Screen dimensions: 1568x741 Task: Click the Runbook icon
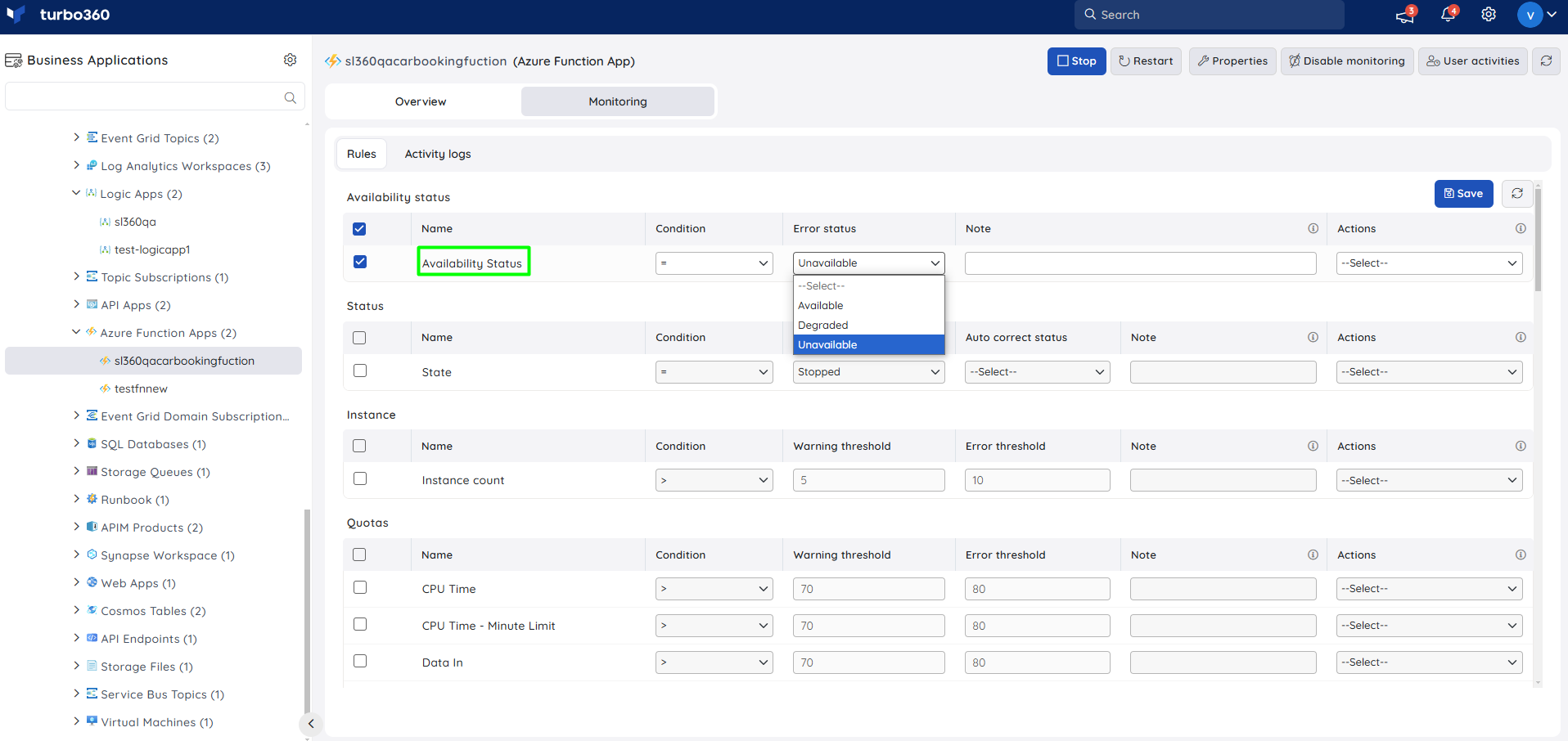tap(92, 499)
